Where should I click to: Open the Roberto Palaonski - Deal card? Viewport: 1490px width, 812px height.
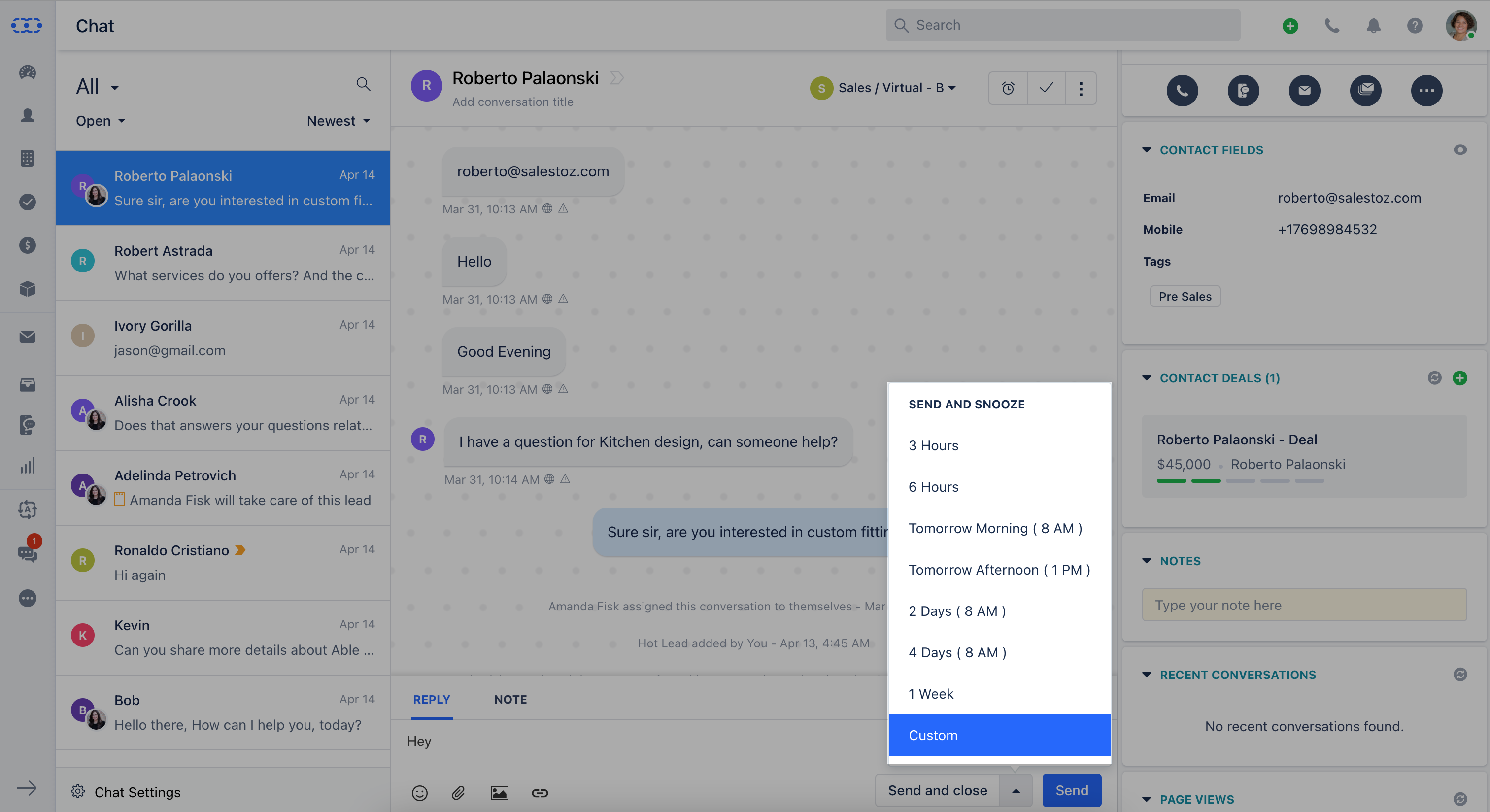[1304, 456]
